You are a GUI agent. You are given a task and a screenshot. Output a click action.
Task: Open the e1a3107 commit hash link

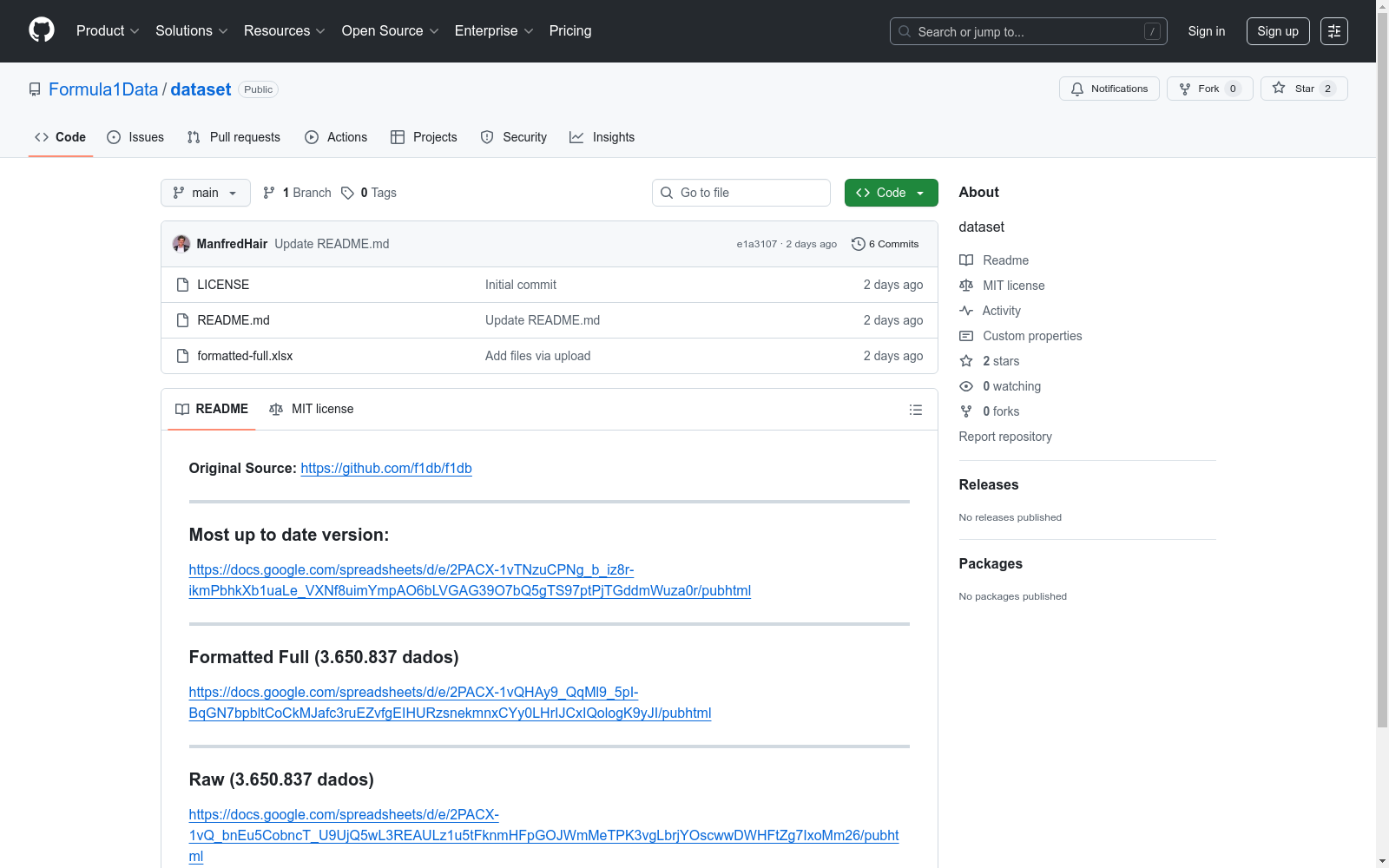click(757, 244)
